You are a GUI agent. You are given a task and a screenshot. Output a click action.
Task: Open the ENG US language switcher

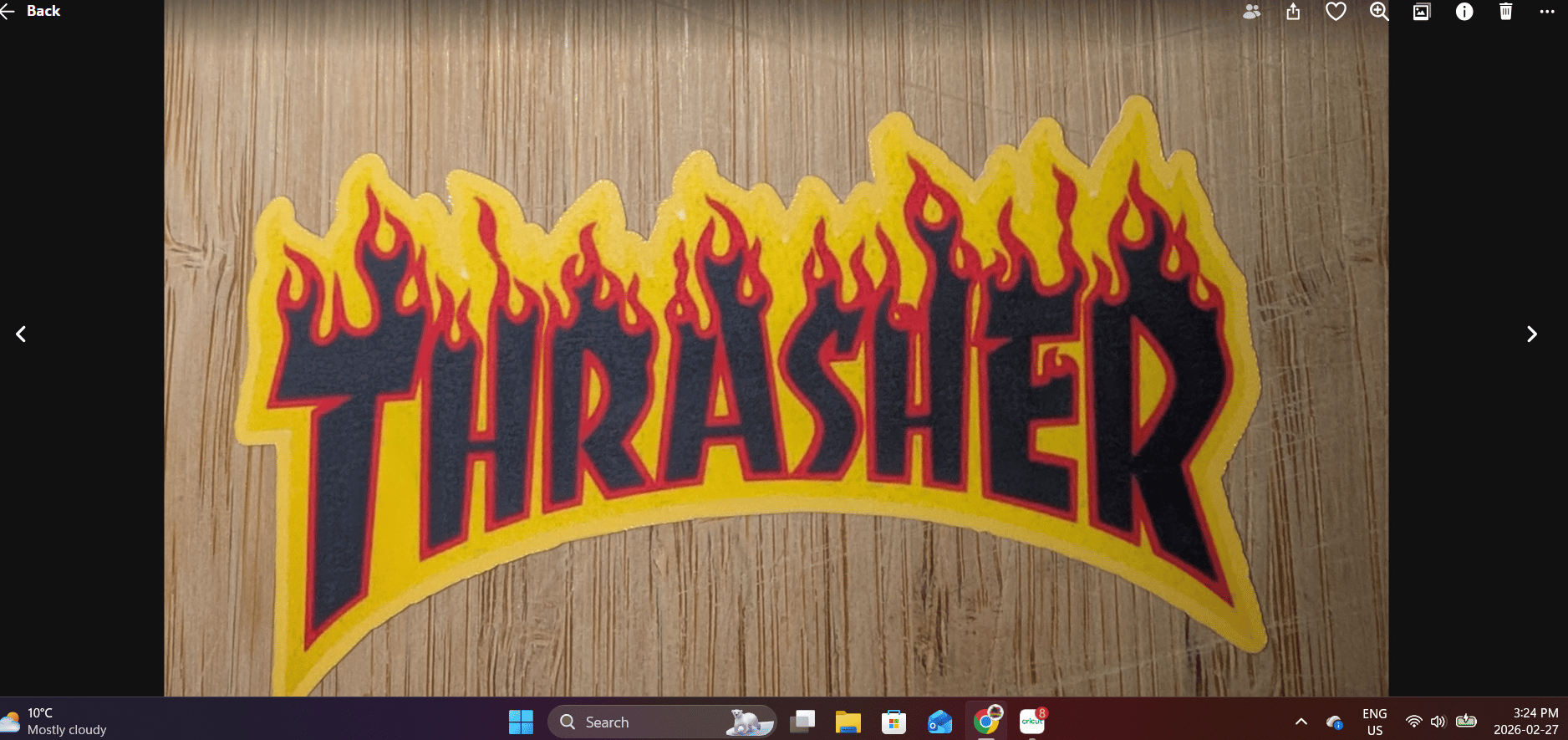coord(1374,722)
